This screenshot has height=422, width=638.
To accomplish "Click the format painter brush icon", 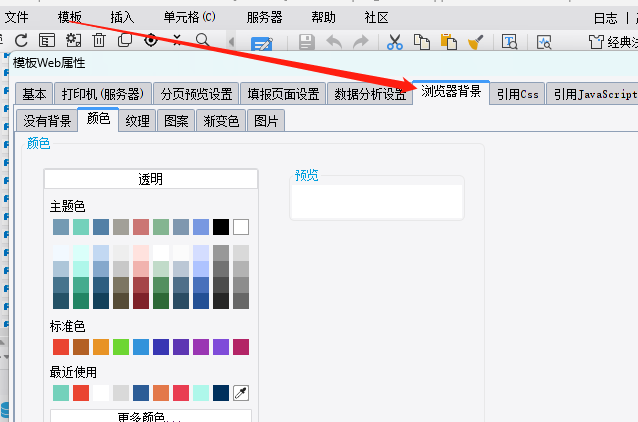I will click(475, 42).
